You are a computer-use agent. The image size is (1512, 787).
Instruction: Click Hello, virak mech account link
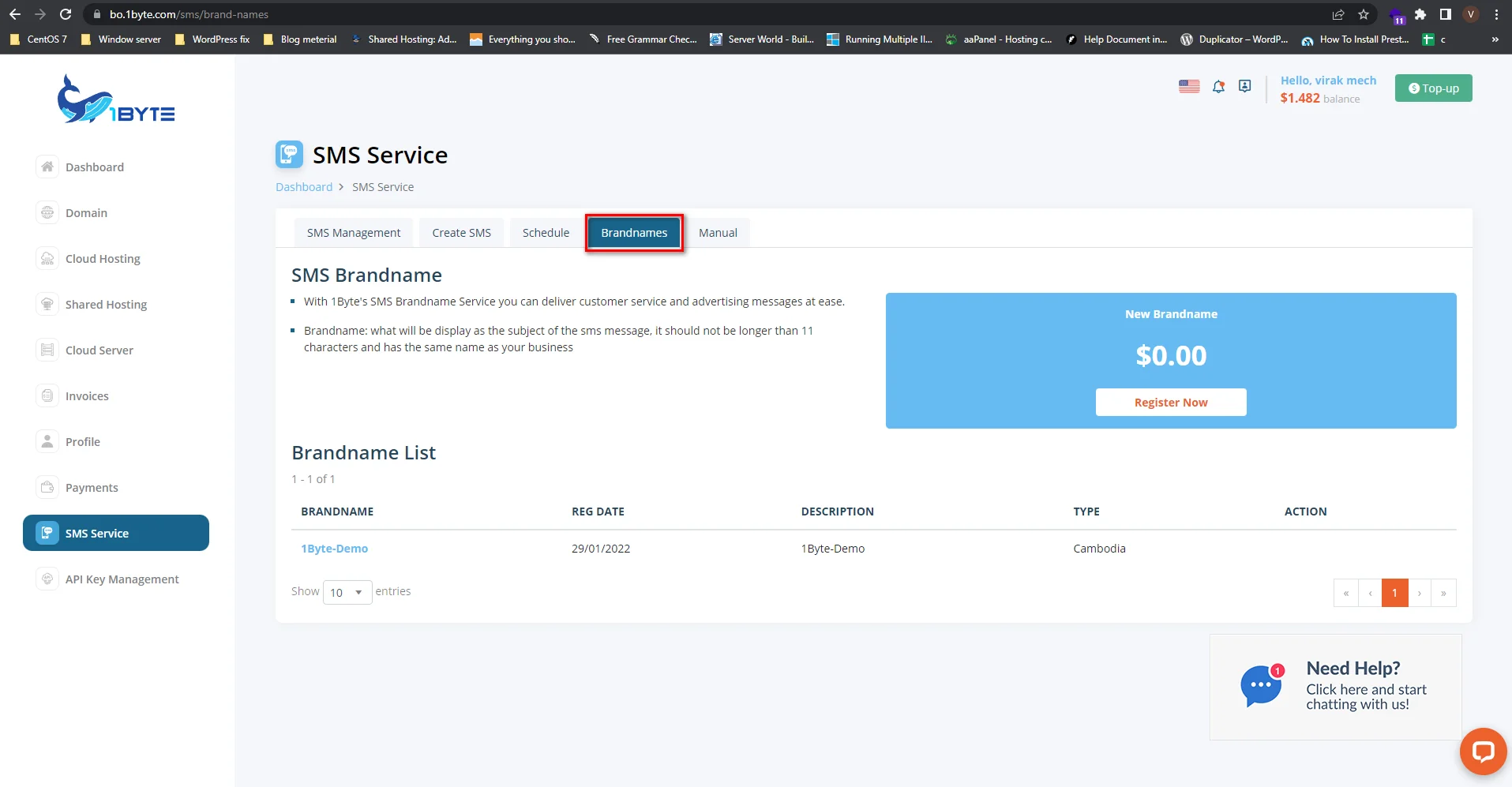1328,81
